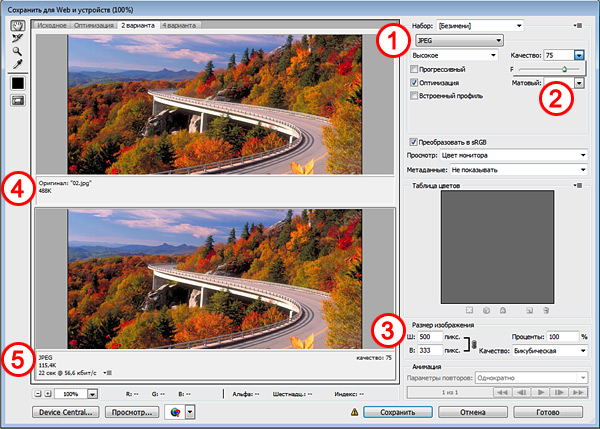Click the yellow warning icon
This screenshot has height=429, width=600.
(x=354, y=412)
